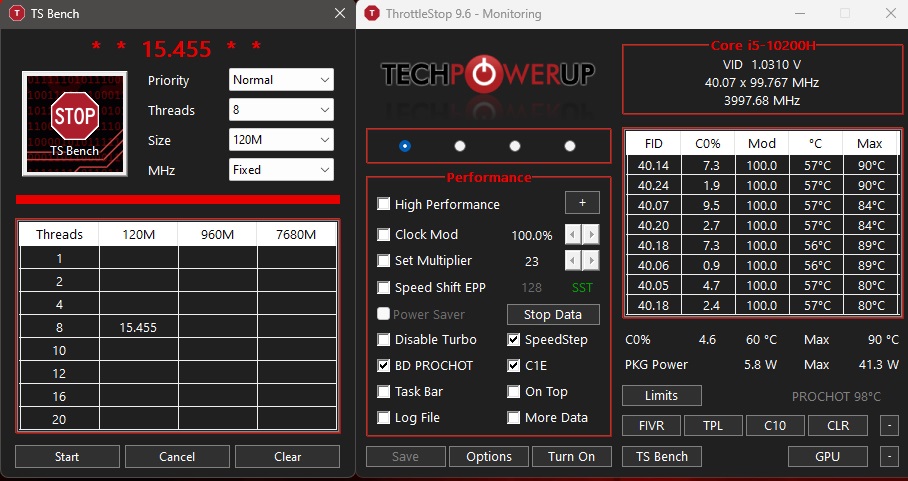Uncheck the C1E checkbox

(514, 365)
